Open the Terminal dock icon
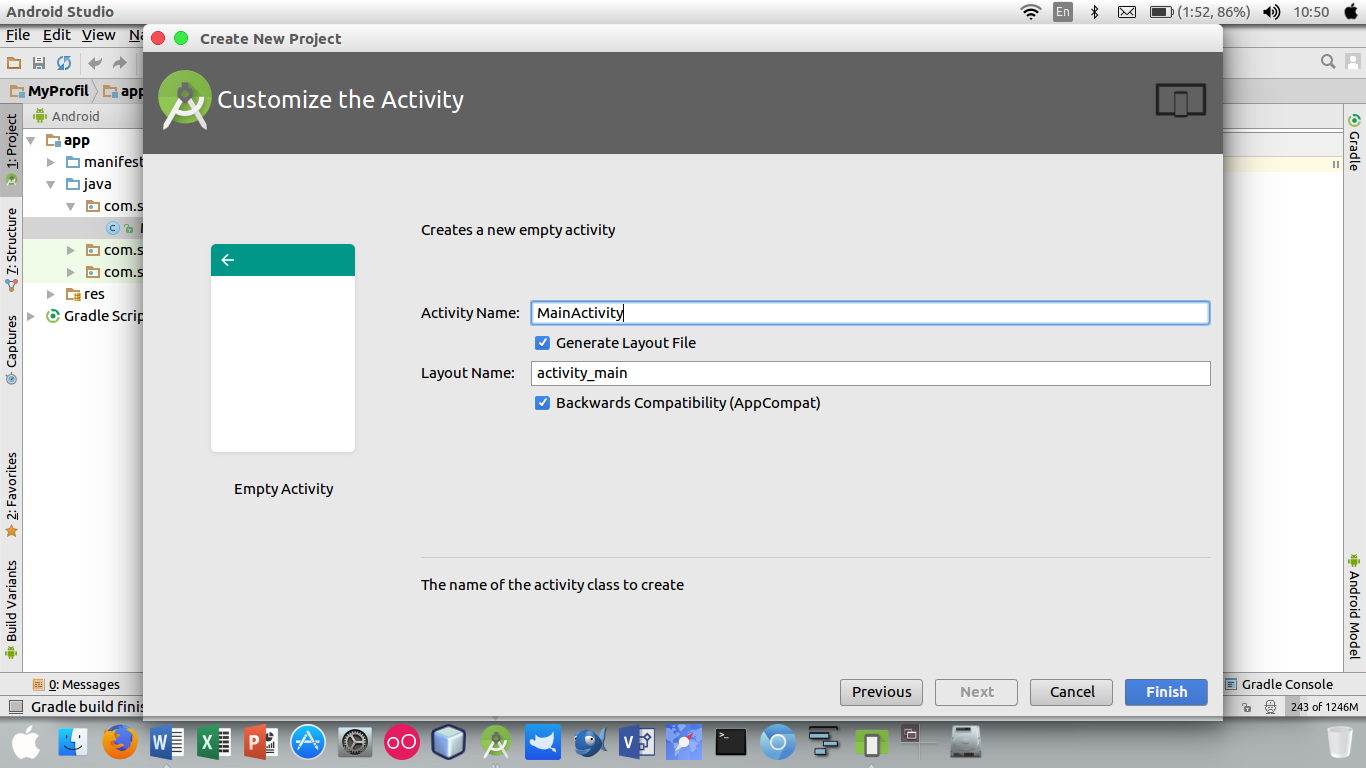Image resolution: width=1366 pixels, height=768 pixels. (731, 742)
